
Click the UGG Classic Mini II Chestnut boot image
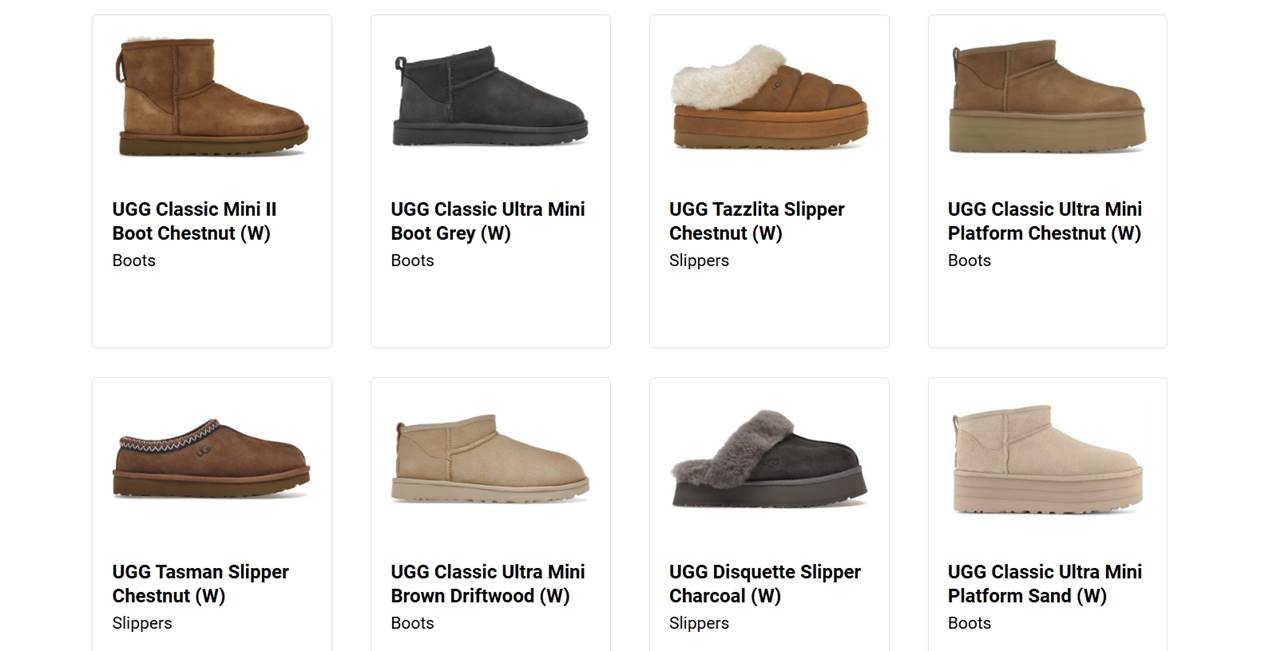tap(211, 97)
